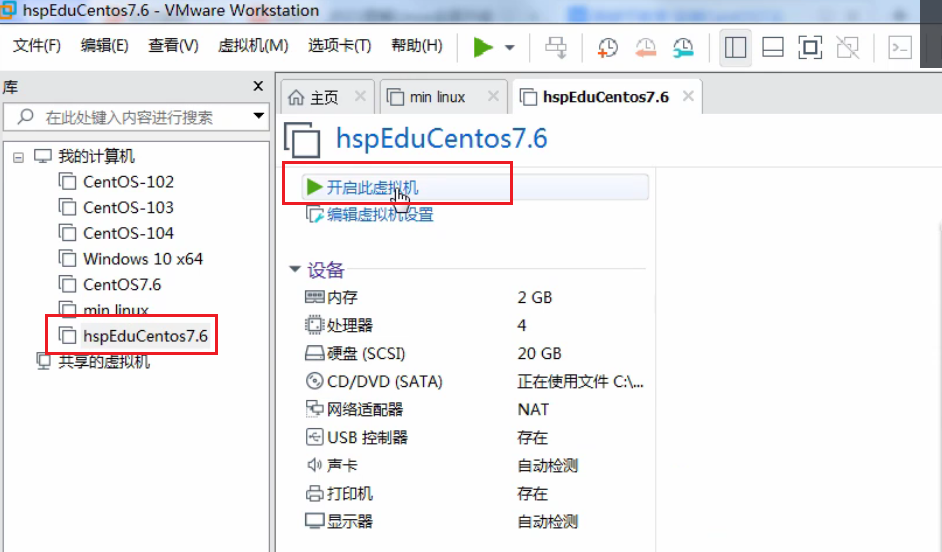The width and height of the screenshot is (942, 552).
Task: Revert to snapshot toolbar icon
Action: point(646,47)
